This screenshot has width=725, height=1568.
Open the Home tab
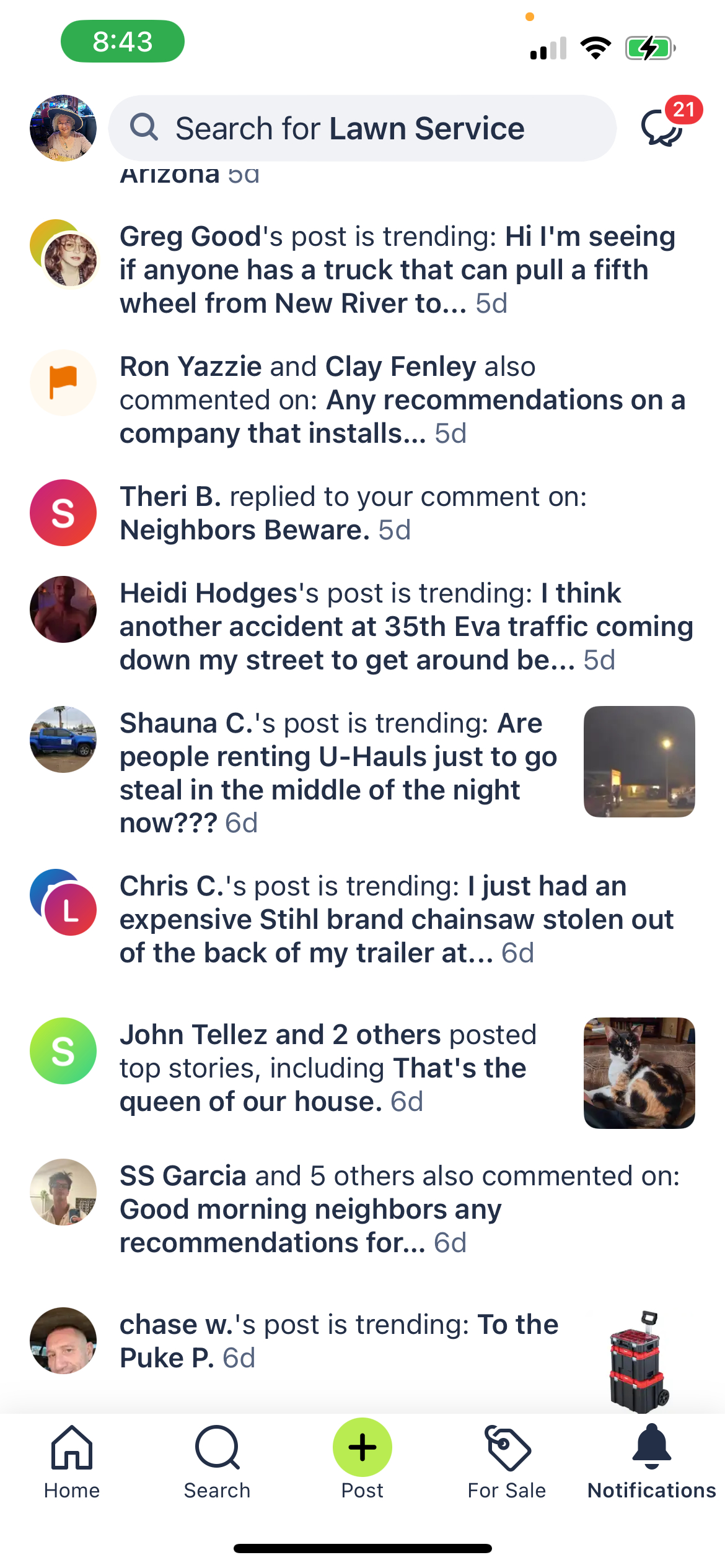[x=72, y=1461]
